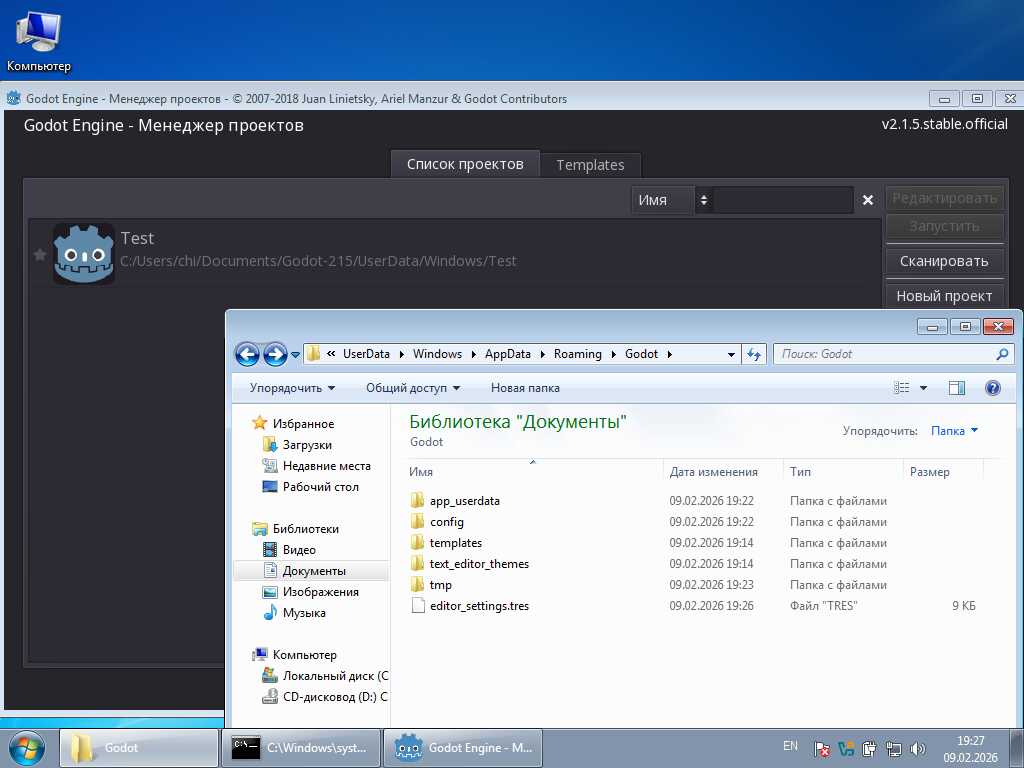Expand the Папка arrangement dropdown
This screenshot has height=768, width=1024.
(x=954, y=431)
